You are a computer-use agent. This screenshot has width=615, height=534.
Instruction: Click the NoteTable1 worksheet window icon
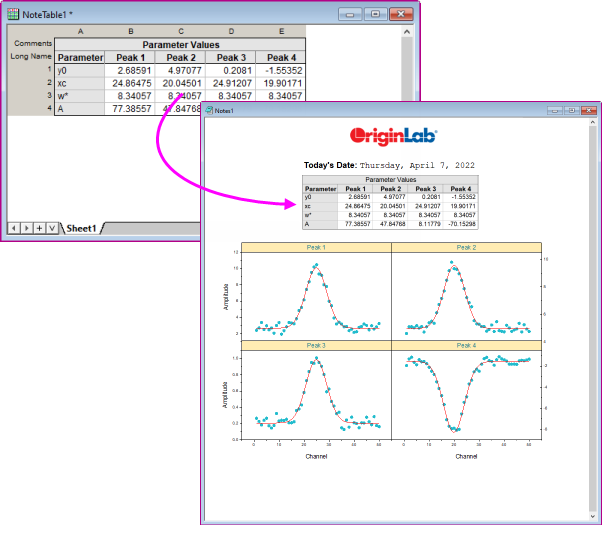pyautogui.click(x=13, y=14)
